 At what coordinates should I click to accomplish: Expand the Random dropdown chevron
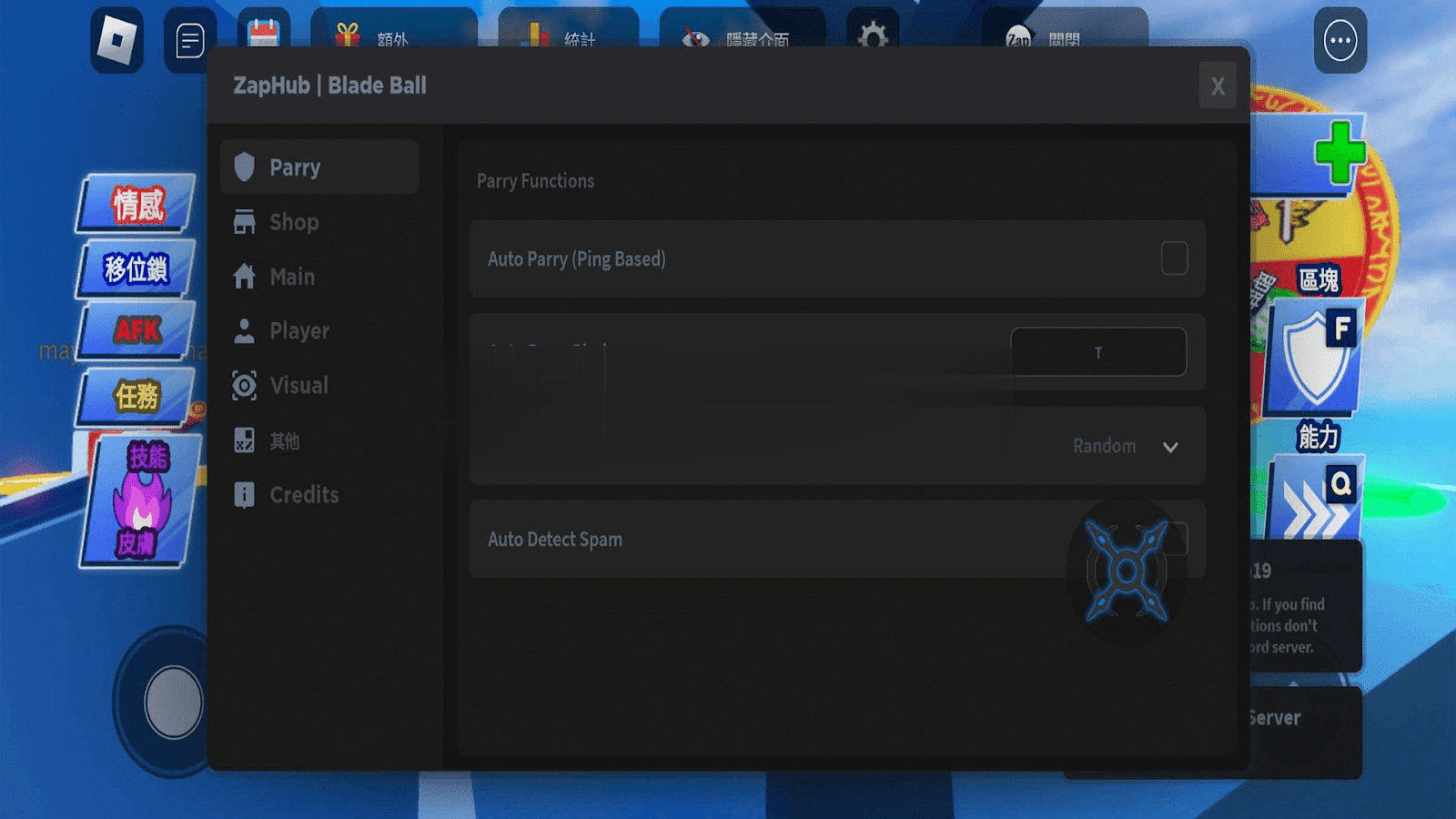click(x=1170, y=447)
